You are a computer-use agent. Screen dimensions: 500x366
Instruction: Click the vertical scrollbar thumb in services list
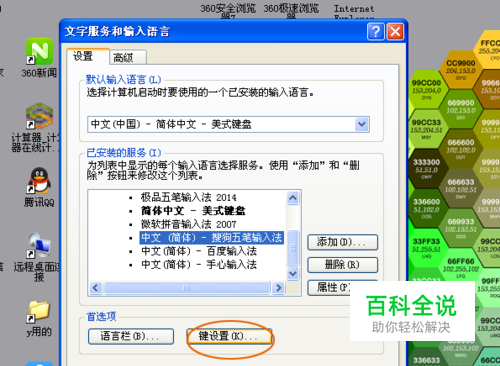coord(293,247)
